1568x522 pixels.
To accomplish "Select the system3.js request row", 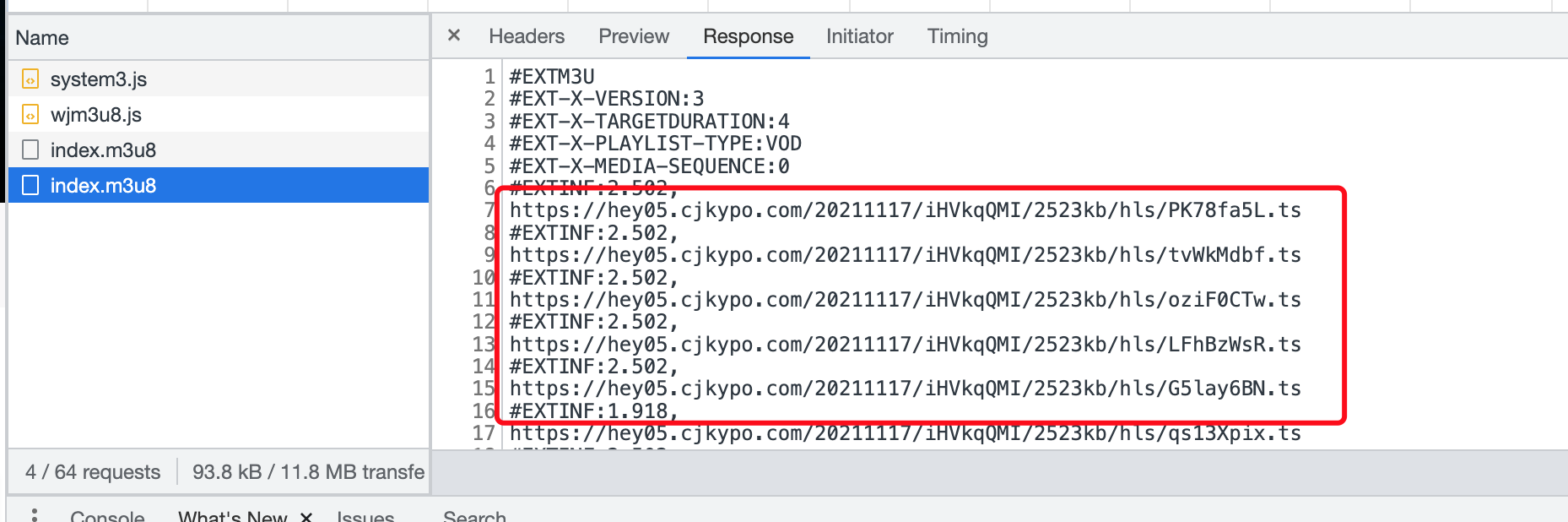I will [x=219, y=79].
